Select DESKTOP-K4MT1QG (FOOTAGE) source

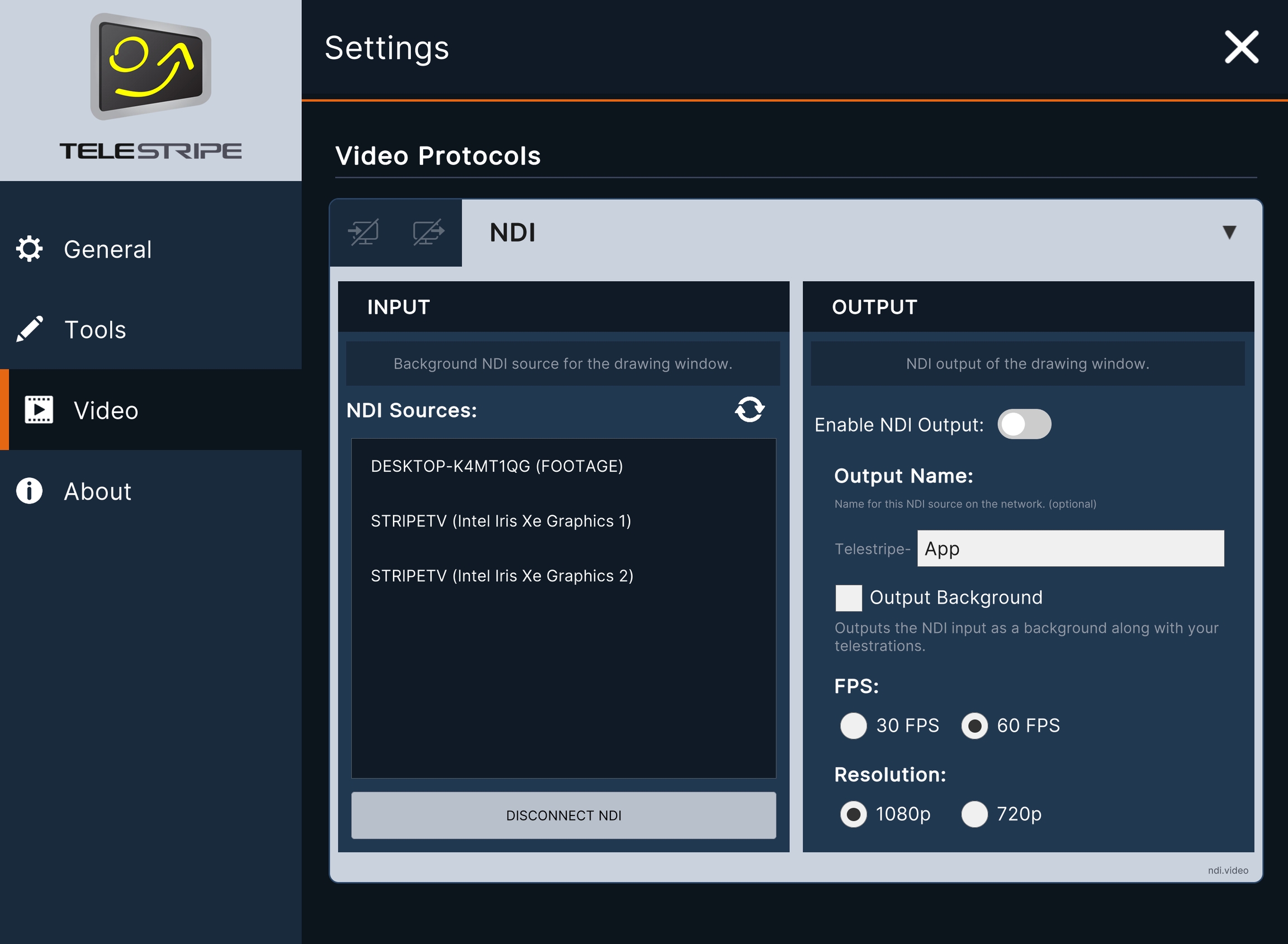click(x=496, y=466)
